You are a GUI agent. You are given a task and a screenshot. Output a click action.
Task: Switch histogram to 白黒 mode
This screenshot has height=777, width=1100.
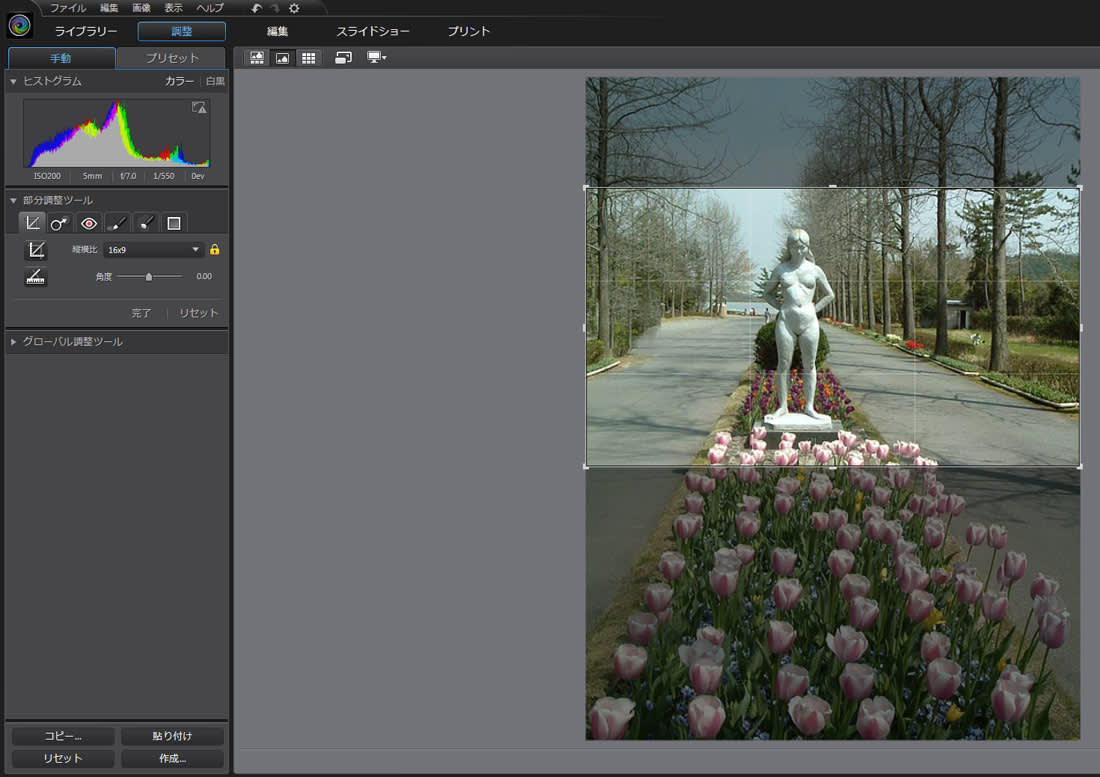[215, 81]
